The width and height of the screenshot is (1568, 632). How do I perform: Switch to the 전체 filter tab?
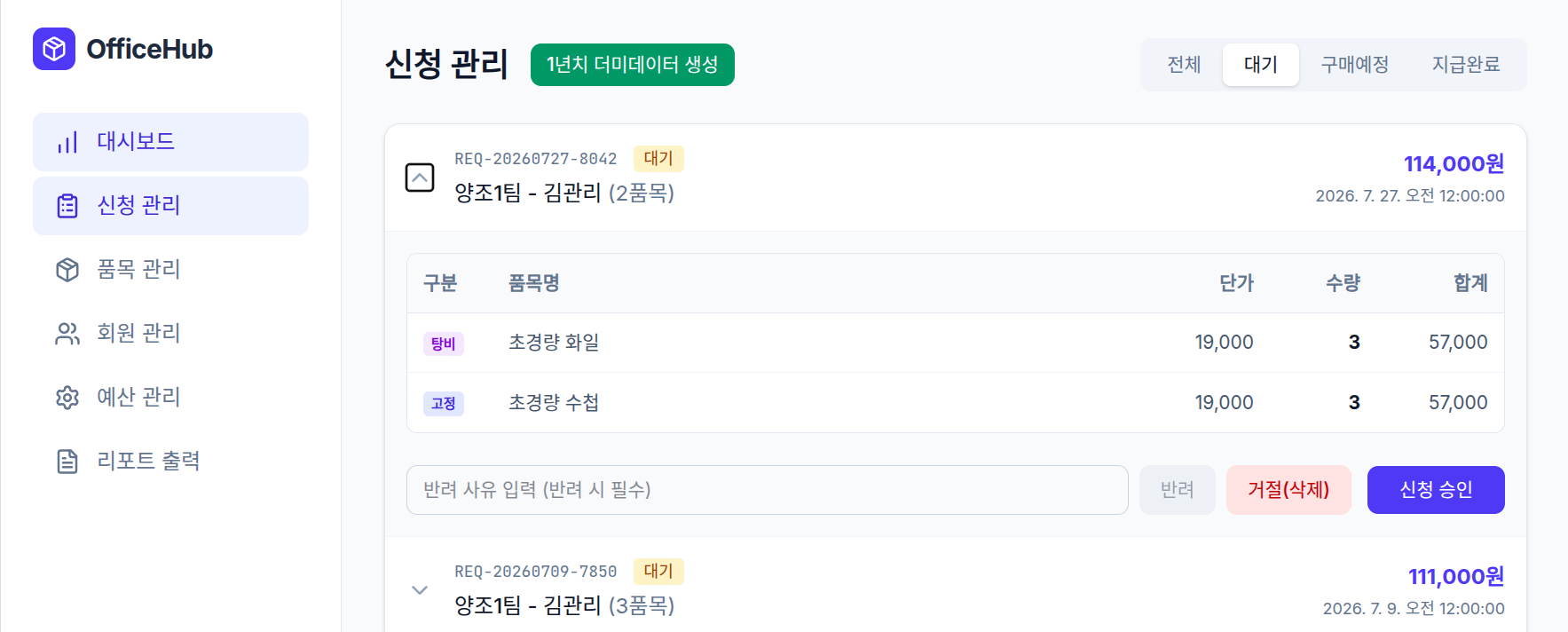pyautogui.click(x=1184, y=65)
